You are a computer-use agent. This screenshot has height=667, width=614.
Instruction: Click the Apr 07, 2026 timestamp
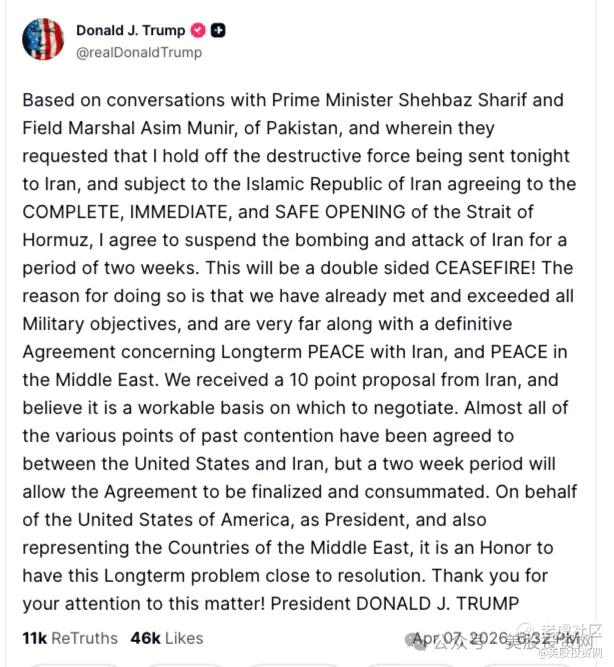pyautogui.click(x=493, y=638)
